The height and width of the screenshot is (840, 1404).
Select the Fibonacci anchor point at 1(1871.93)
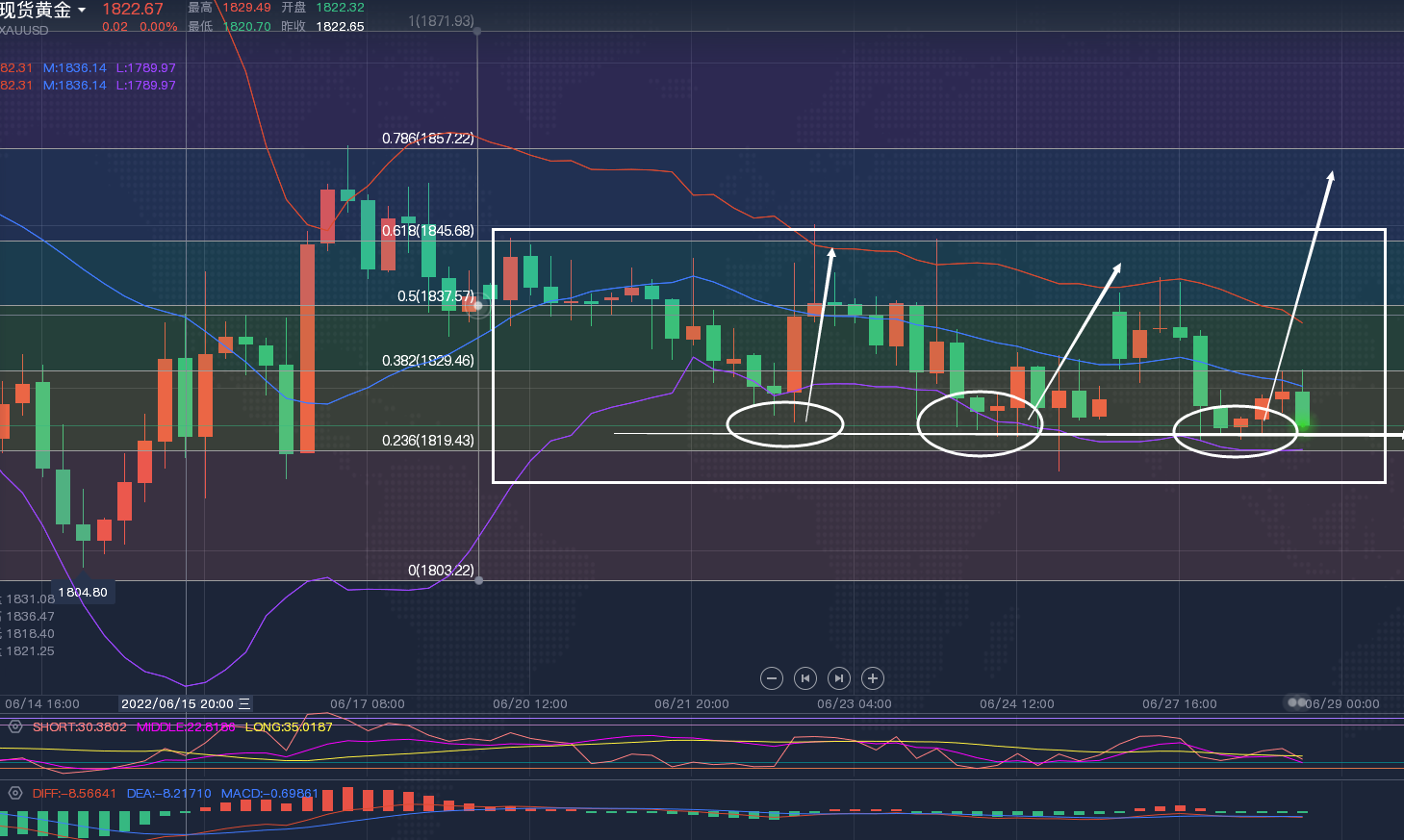pyautogui.click(x=477, y=31)
